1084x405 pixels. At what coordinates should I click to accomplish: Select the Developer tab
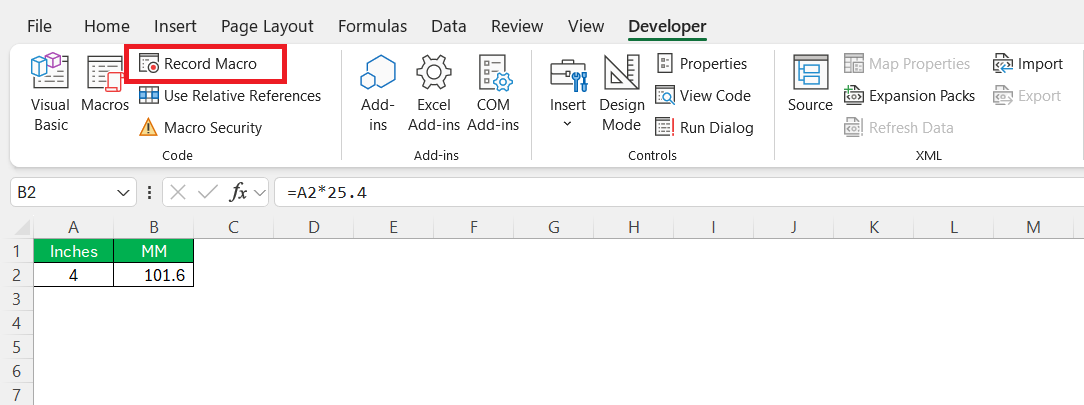pyautogui.click(x=667, y=26)
